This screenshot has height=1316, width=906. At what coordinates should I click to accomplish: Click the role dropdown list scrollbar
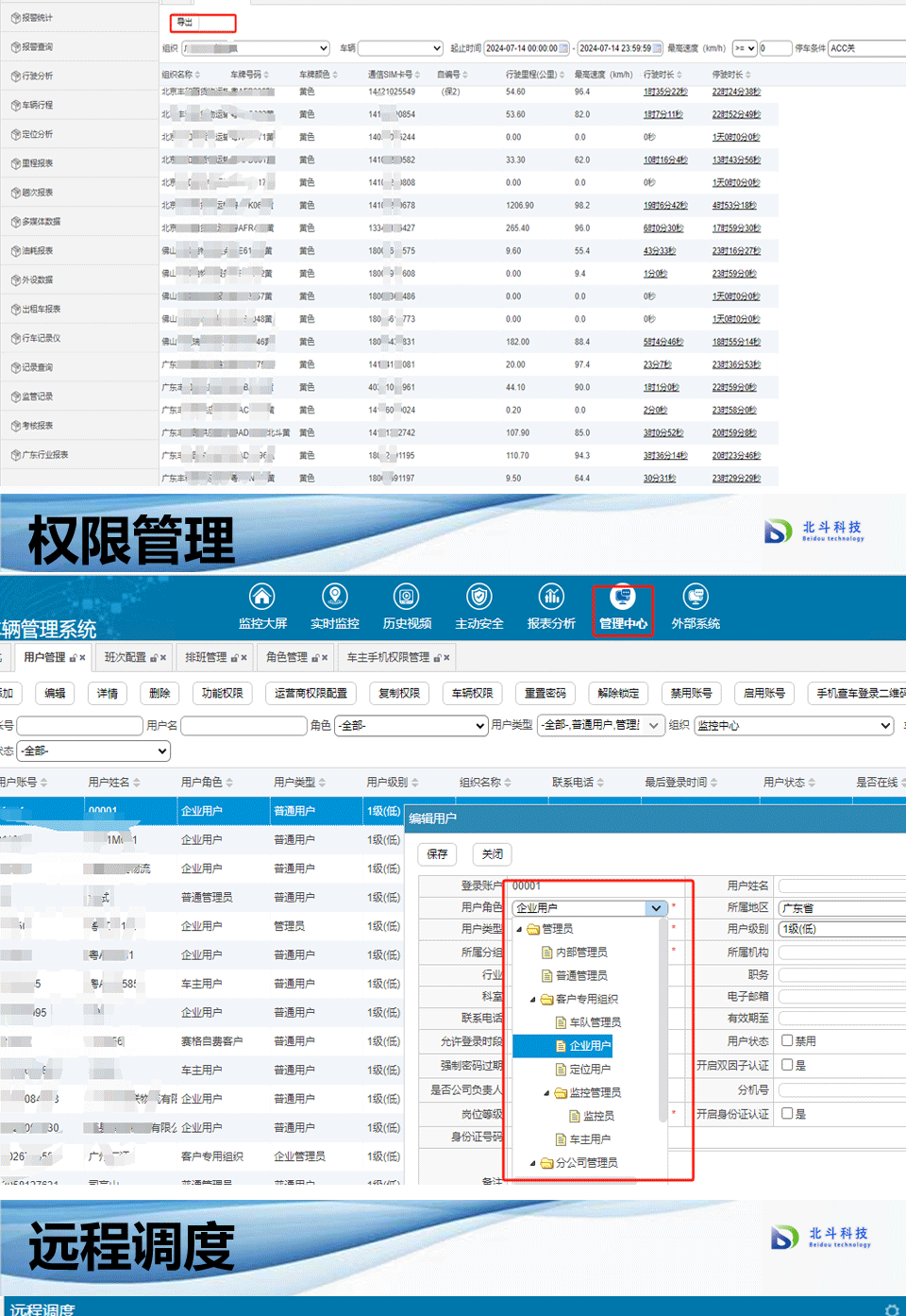(x=663, y=1020)
